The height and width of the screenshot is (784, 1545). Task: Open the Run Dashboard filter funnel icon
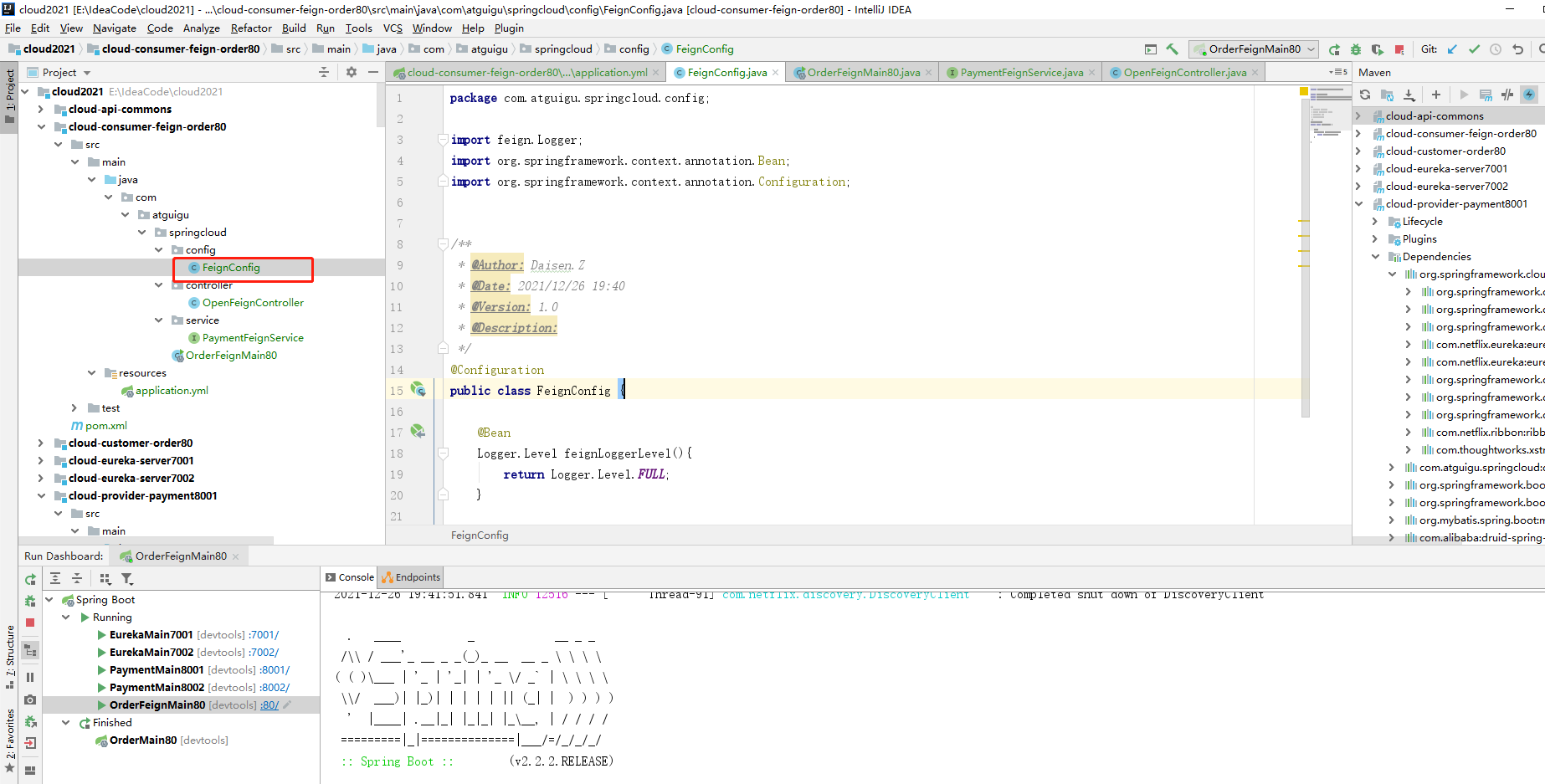click(x=127, y=578)
